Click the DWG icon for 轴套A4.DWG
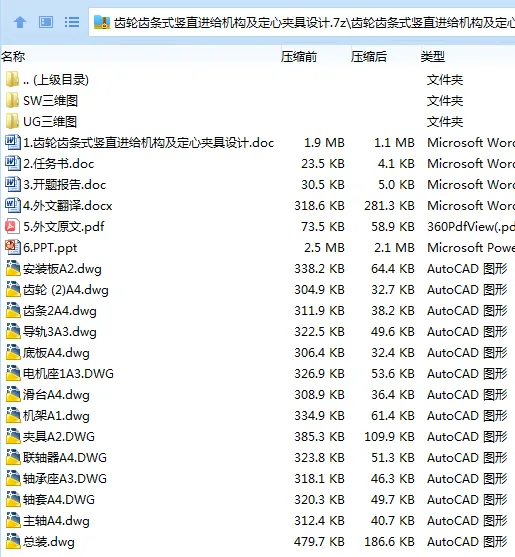This screenshot has width=515, height=557. click(13, 499)
